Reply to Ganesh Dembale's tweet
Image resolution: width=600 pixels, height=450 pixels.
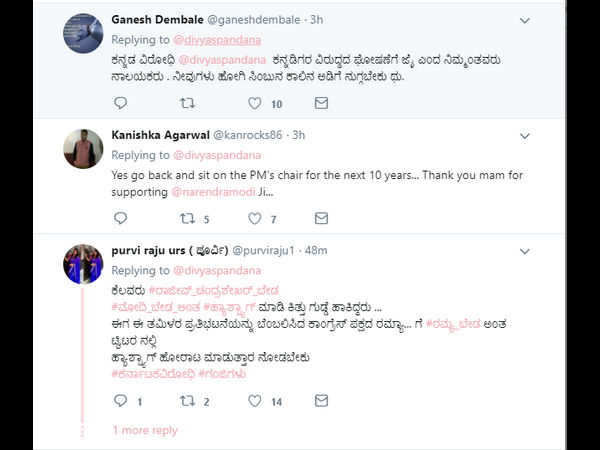coord(121,103)
